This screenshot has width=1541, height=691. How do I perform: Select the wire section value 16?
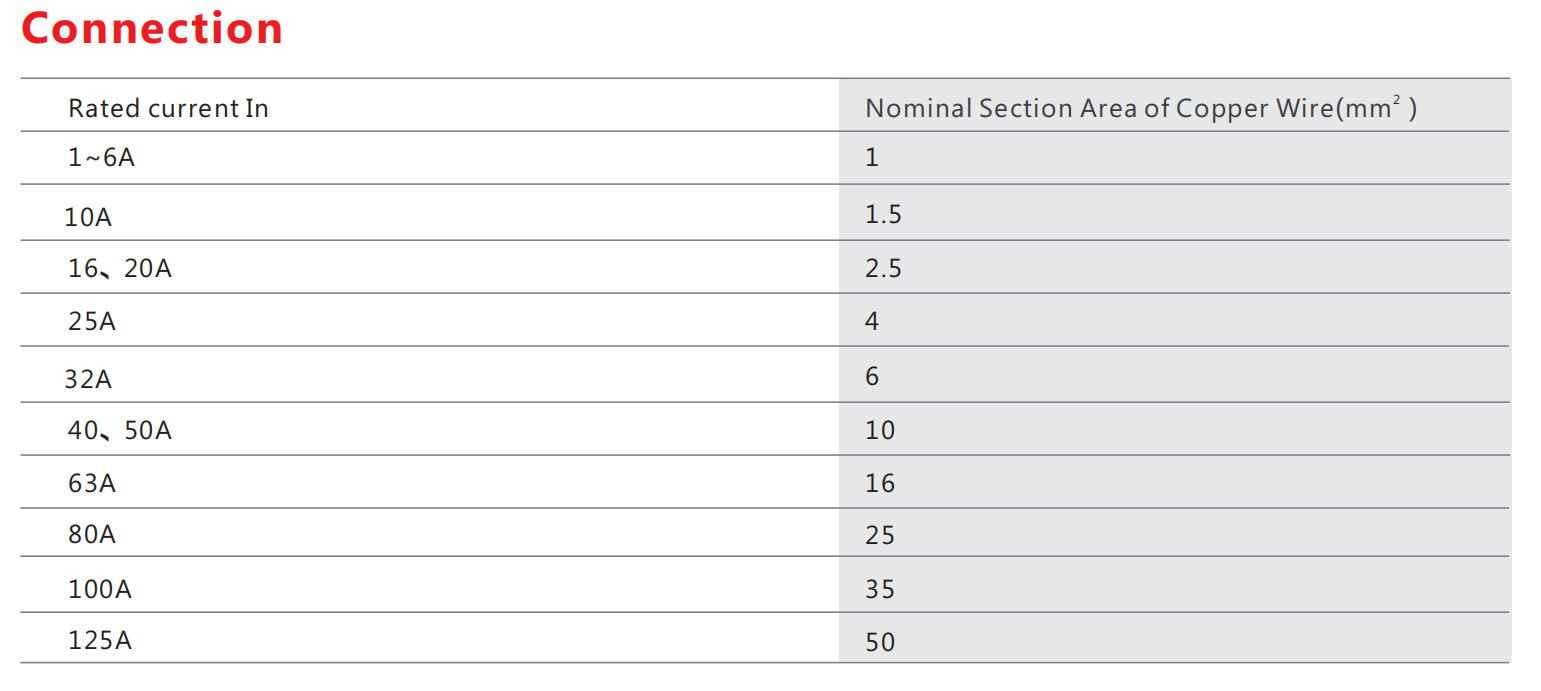point(880,483)
